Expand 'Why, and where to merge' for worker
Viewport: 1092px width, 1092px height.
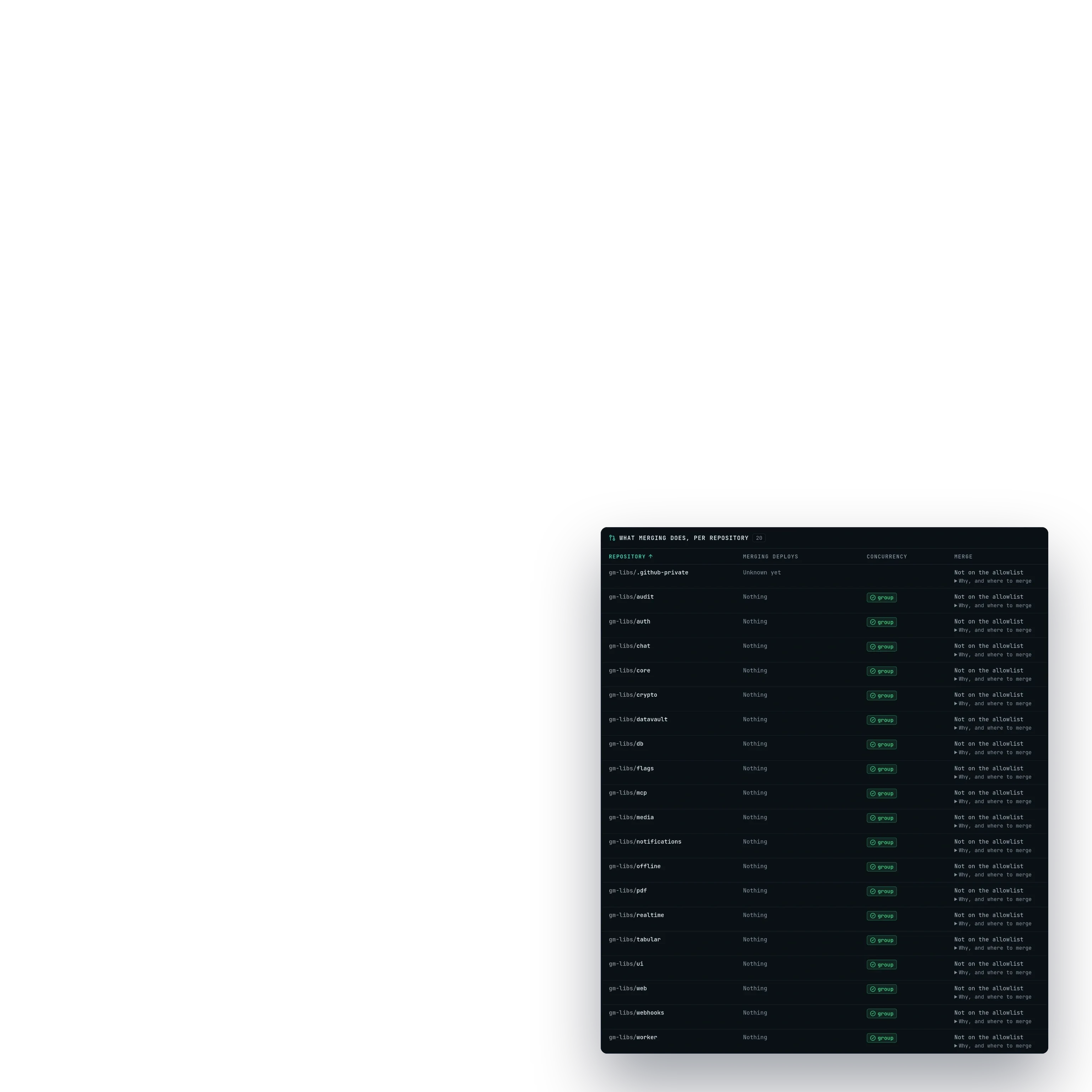coord(992,1046)
